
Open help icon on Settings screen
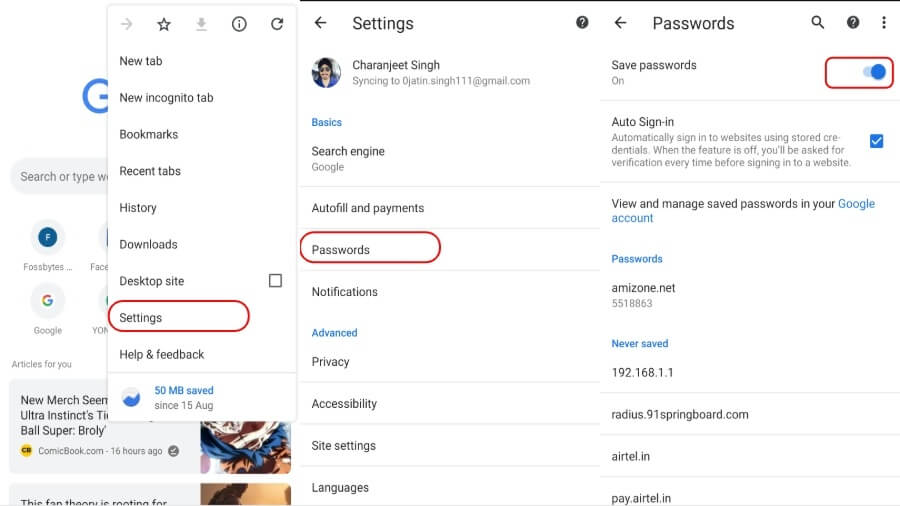[x=582, y=23]
